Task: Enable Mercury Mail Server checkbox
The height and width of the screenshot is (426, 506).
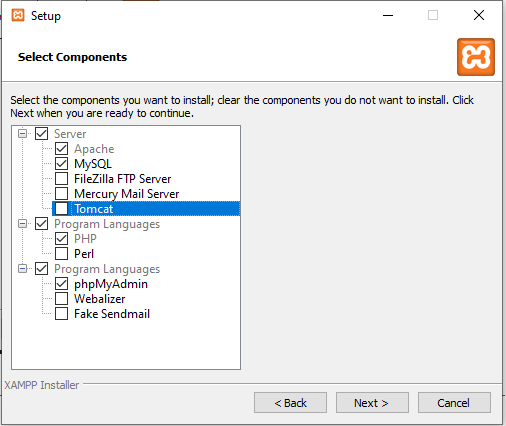Action: 62,194
